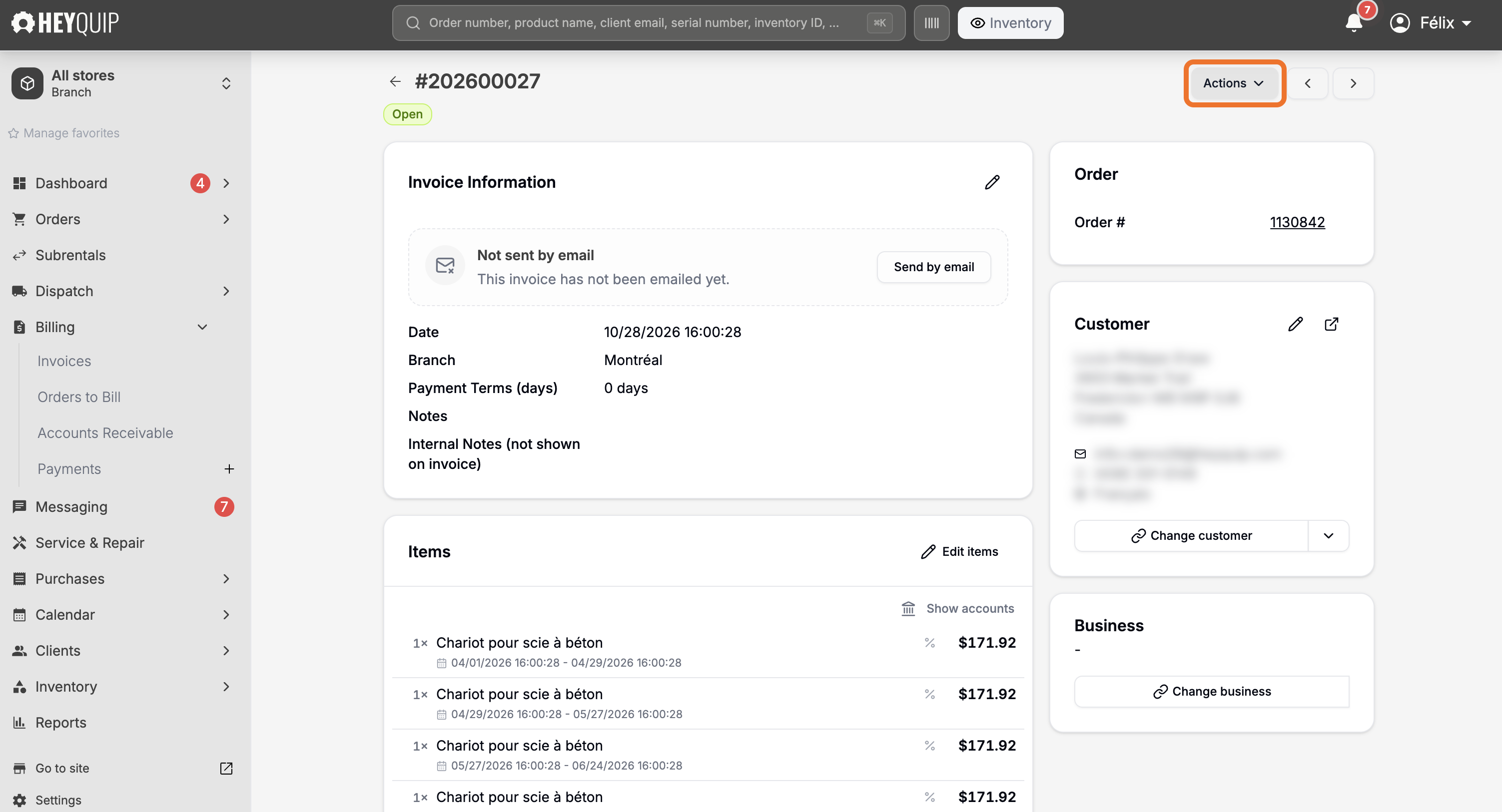Click the date value 10/28/2026 16:00:28
Viewport: 1502px width, 812px height.
tap(672, 332)
